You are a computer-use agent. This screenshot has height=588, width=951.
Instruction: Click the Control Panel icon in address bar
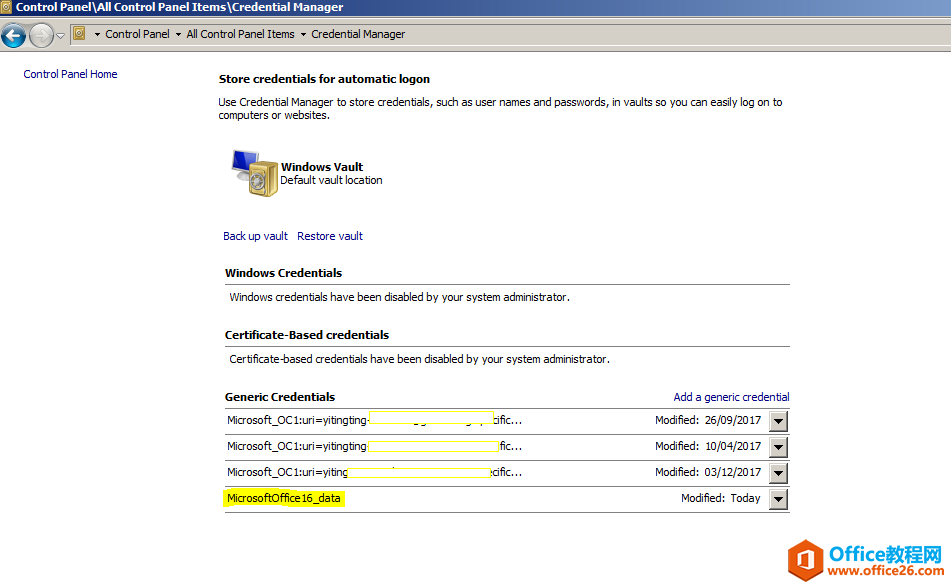point(79,34)
